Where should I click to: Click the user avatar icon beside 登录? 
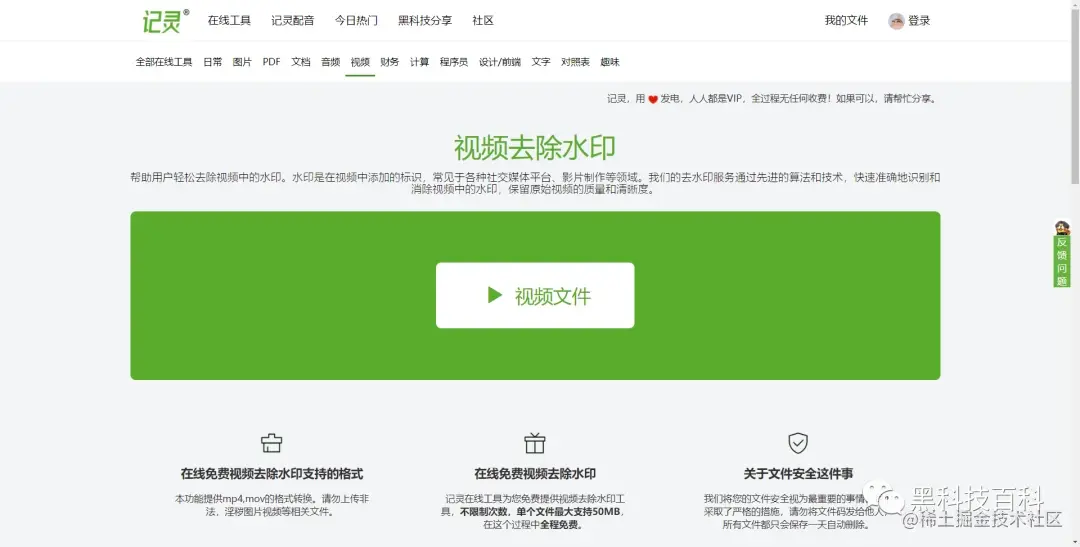tap(896, 21)
